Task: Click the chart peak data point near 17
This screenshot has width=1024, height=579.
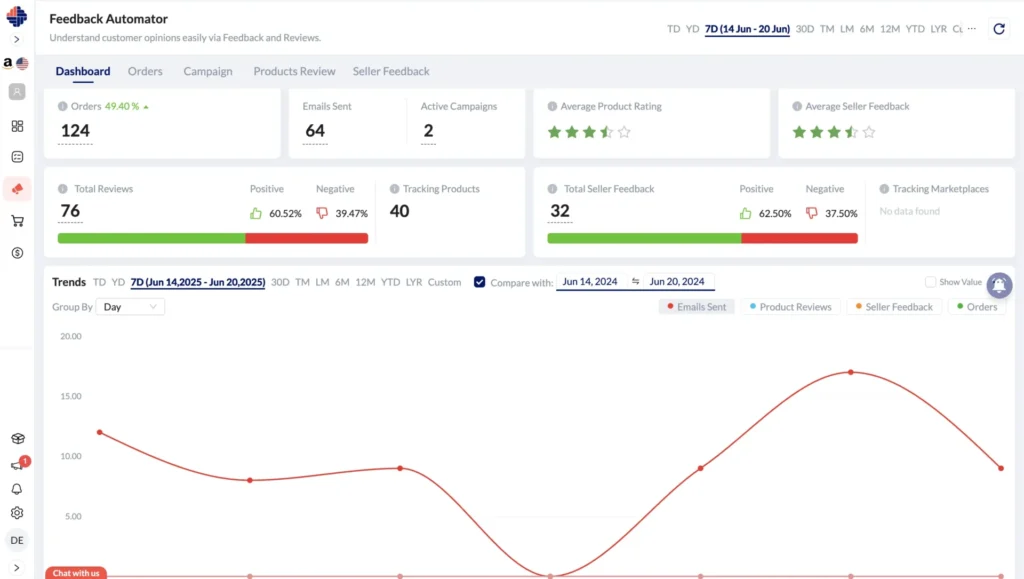Action: point(850,372)
